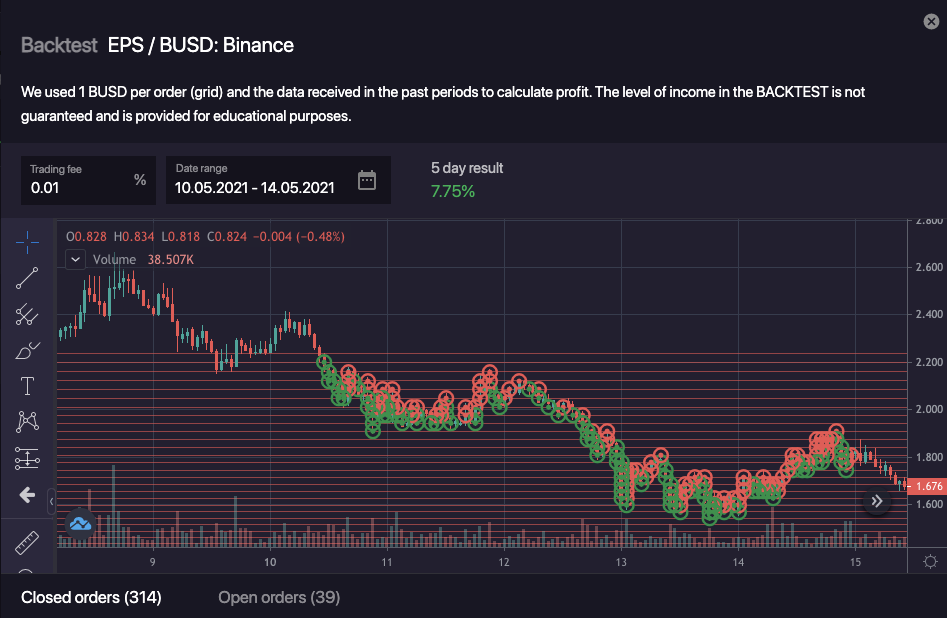This screenshot has height=618, width=947.
Task: Open chart settings gear icon
Action: coord(930,561)
